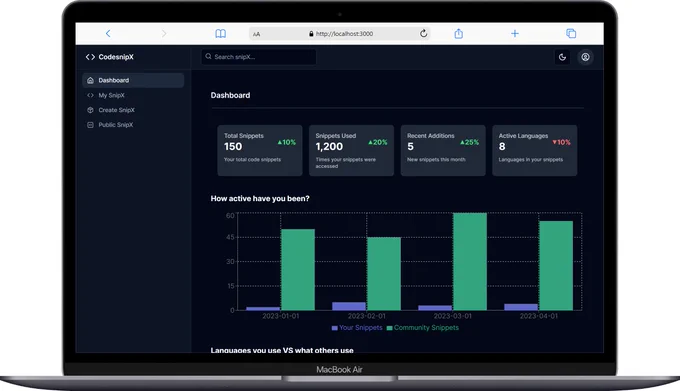Click the 10% up indicator on Total Snippets
680x391 pixels.
[x=287, y=142]
